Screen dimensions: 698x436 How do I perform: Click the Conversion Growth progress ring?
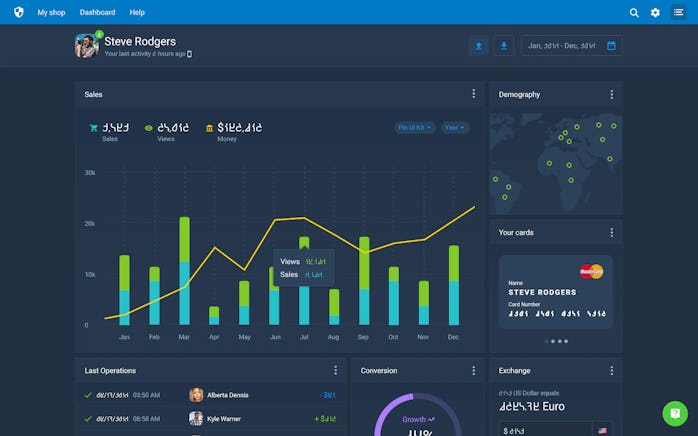(x=417, y=414)
